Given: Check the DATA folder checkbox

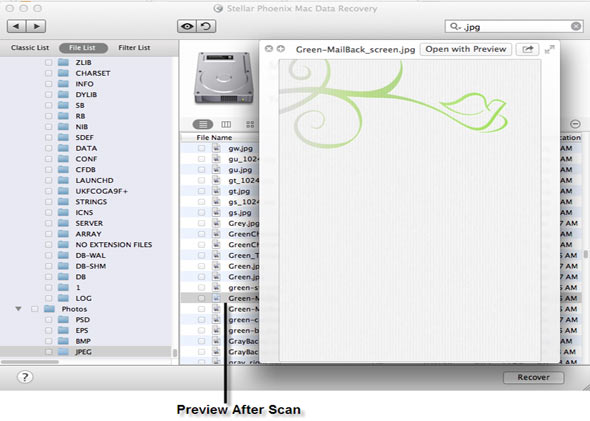Looking at the screenshot, I should click(49, 148).
